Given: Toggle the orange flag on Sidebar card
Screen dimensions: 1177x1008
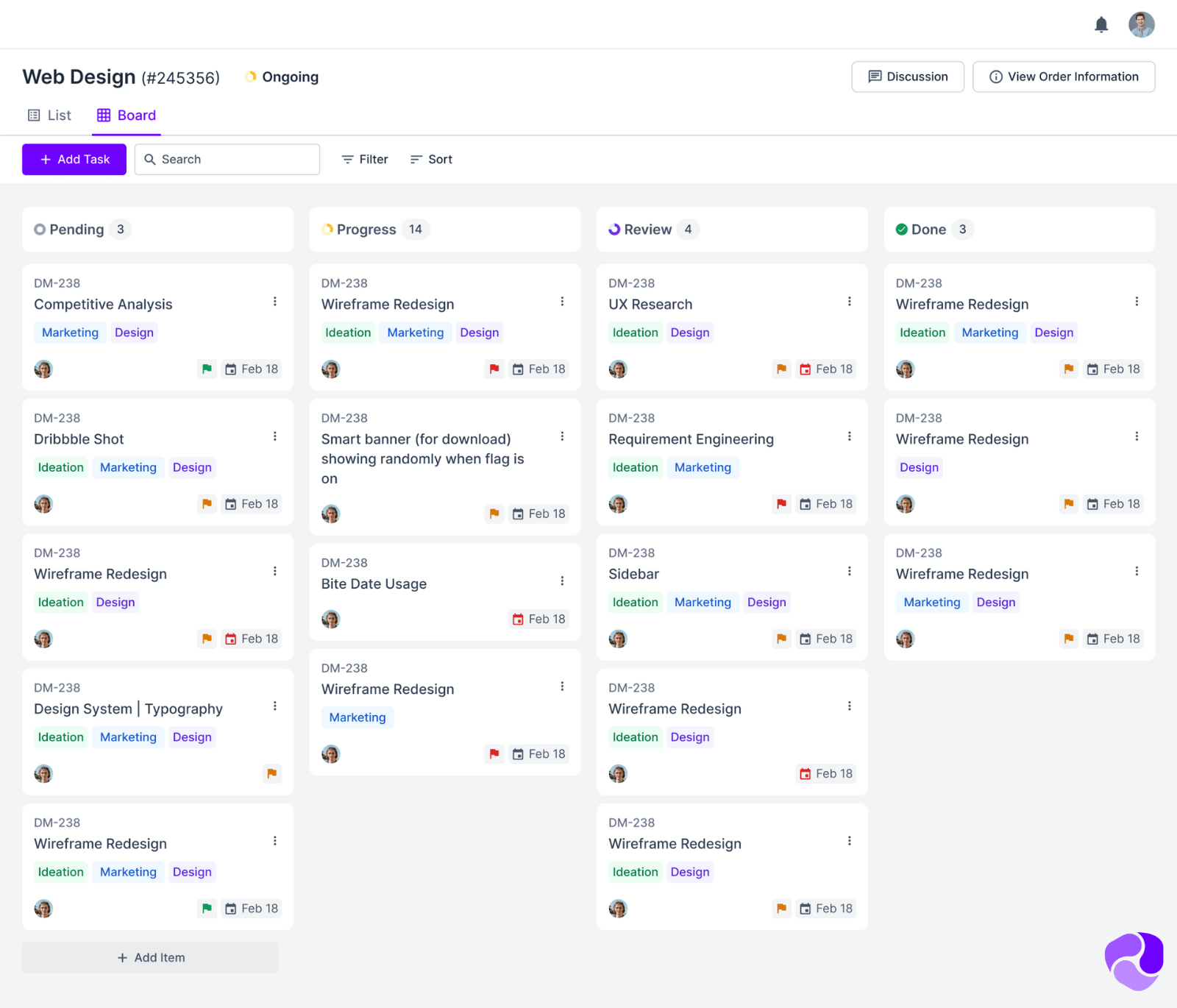Looking at the screenshot, I should pyautogui.click(x=781, y=639).
